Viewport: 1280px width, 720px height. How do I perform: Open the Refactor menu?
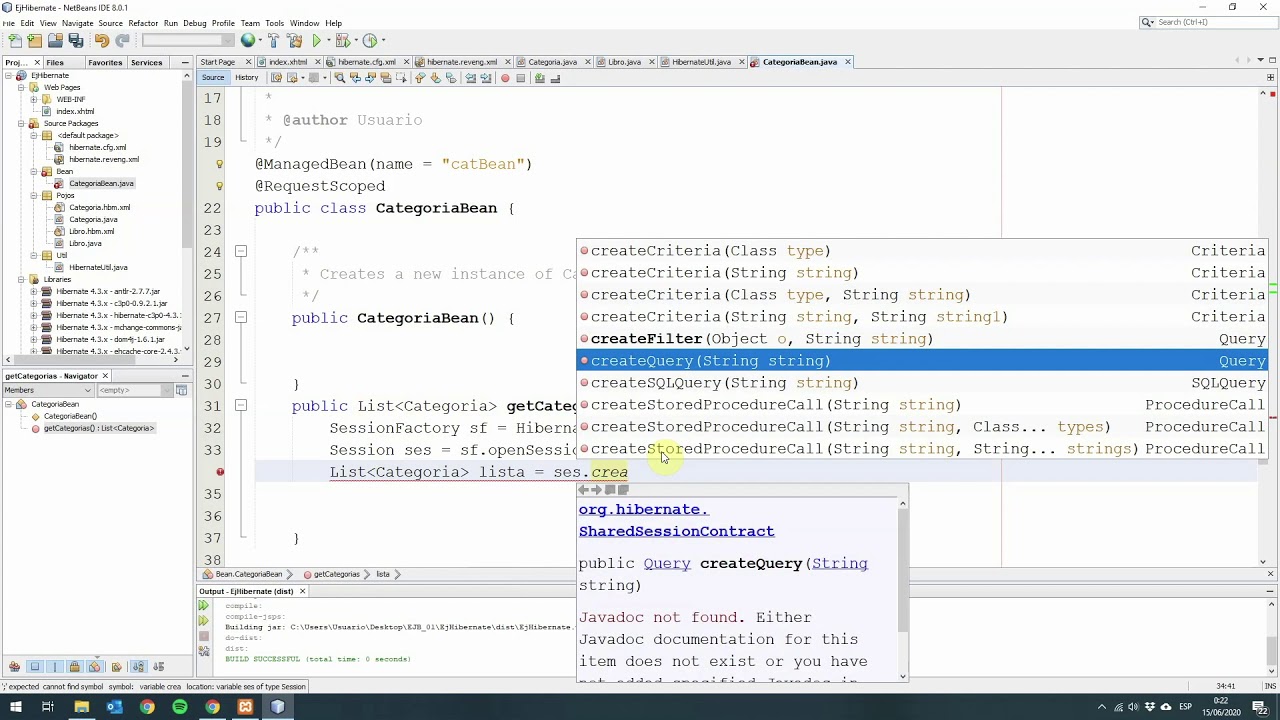[143, 23]
